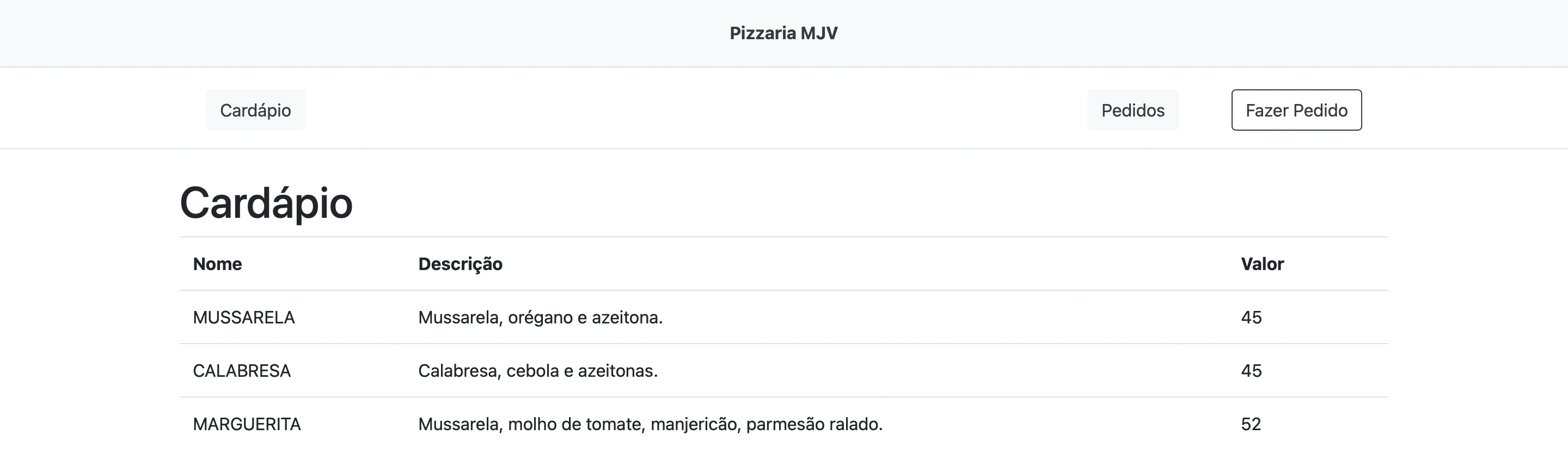
Task: Click the Nome column header
Action: click(217, 264)
